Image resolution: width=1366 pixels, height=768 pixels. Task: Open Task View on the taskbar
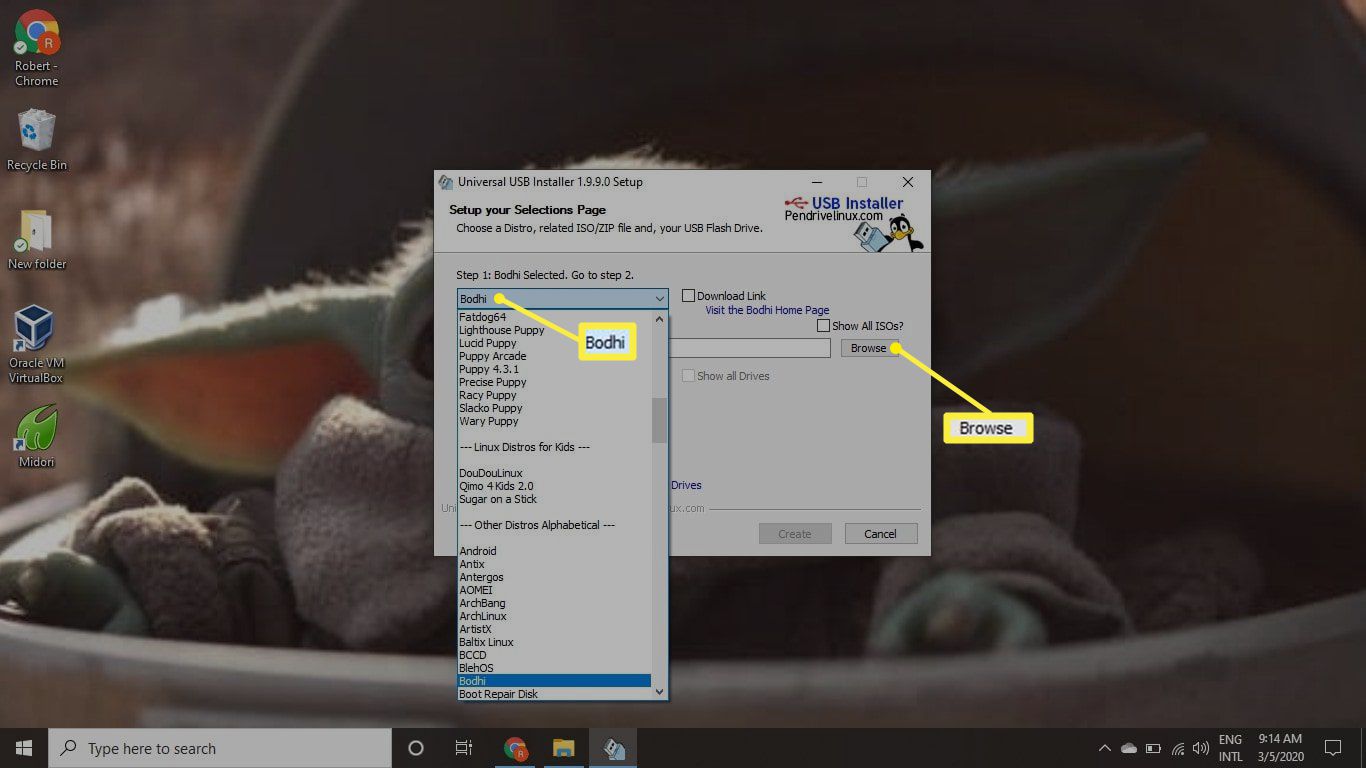(x=464, y=748)
